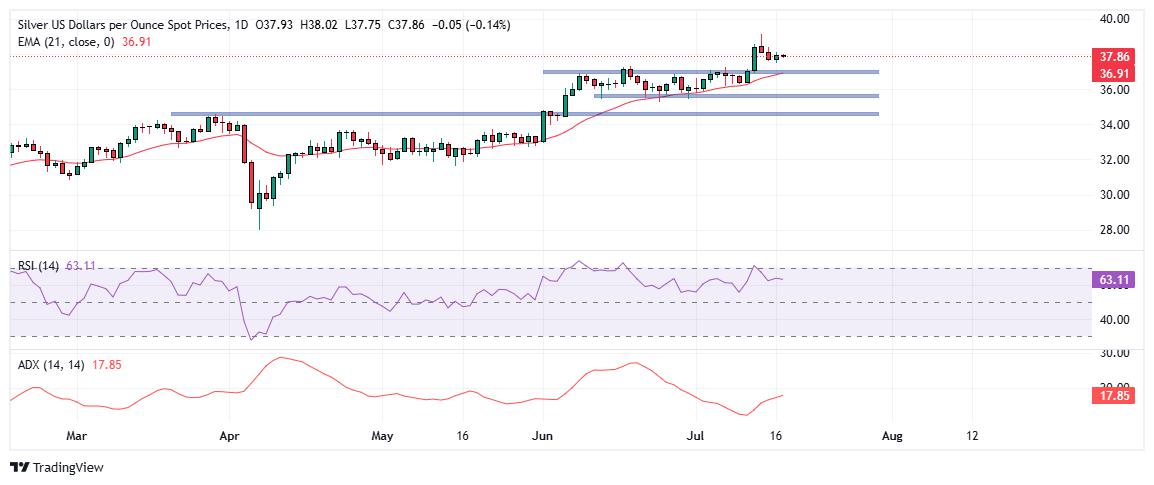Click the red 37.86 price label

click(x=1115, y=56)
